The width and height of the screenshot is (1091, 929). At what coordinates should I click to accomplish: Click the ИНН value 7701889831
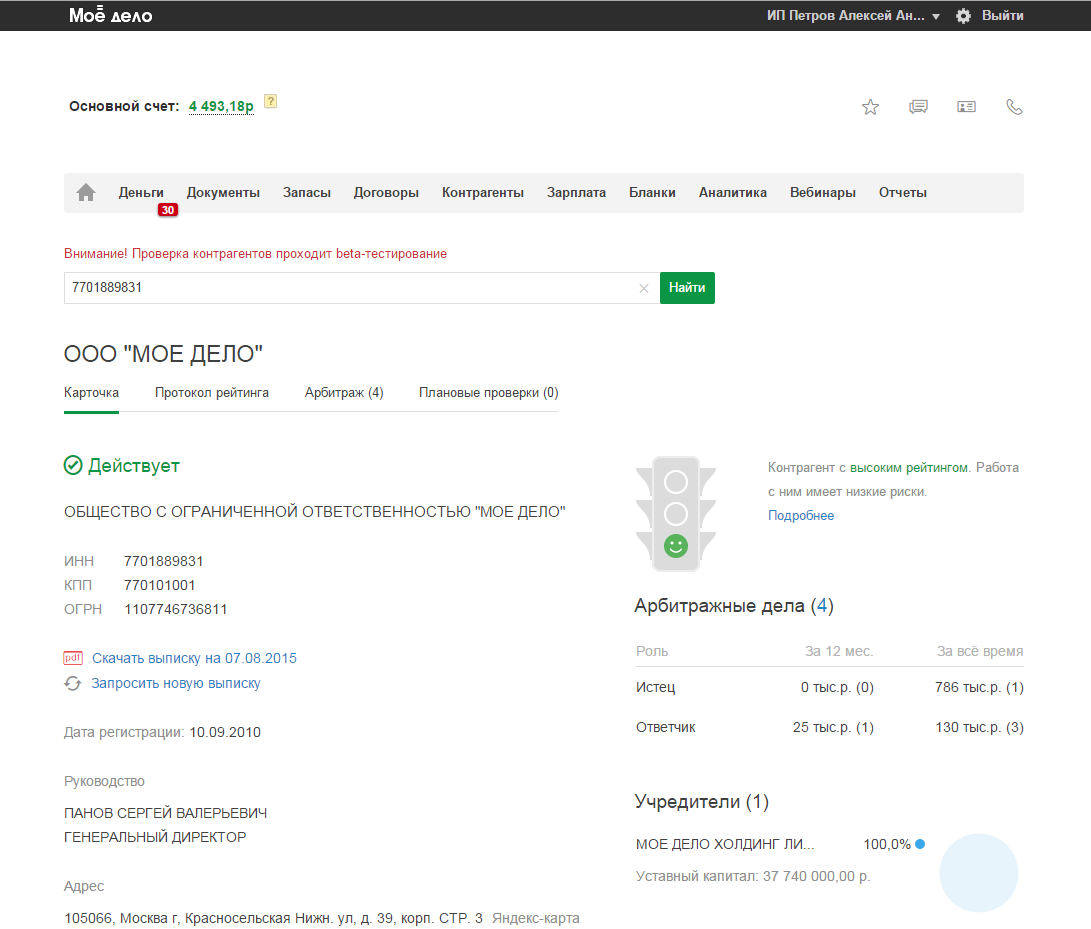click(x=164, y=562)
